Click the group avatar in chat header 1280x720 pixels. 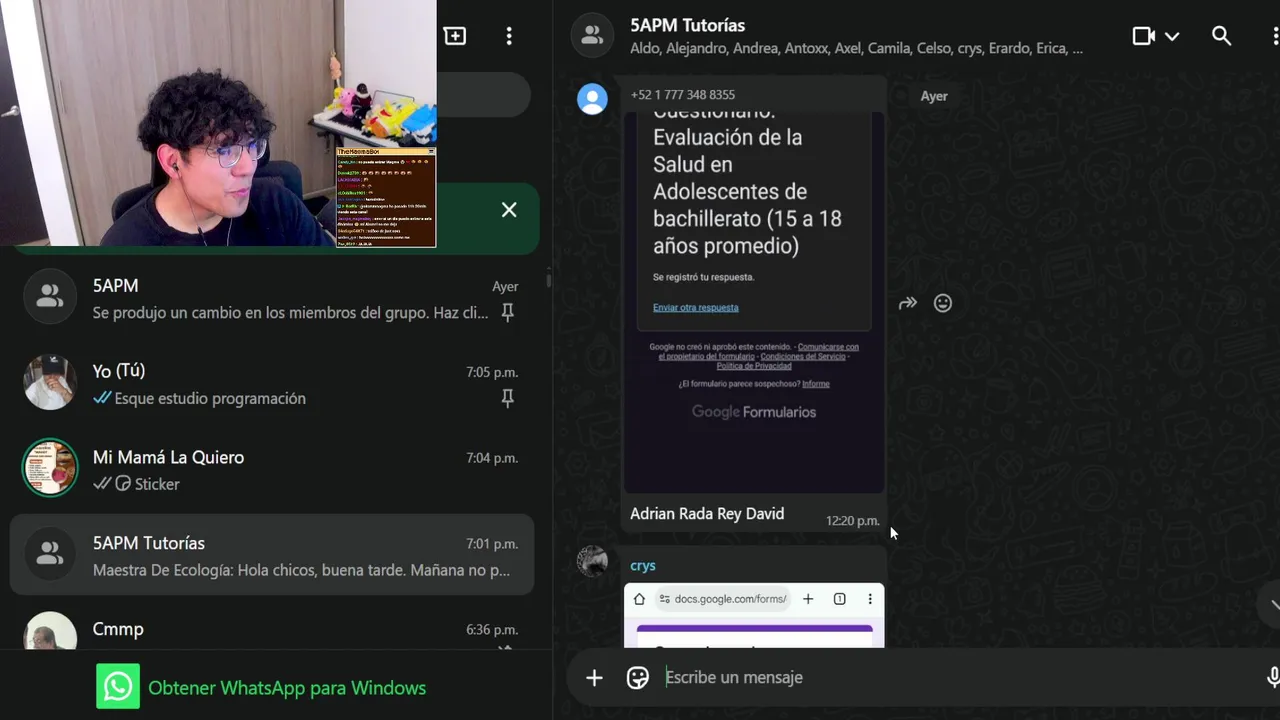(592, 36)
